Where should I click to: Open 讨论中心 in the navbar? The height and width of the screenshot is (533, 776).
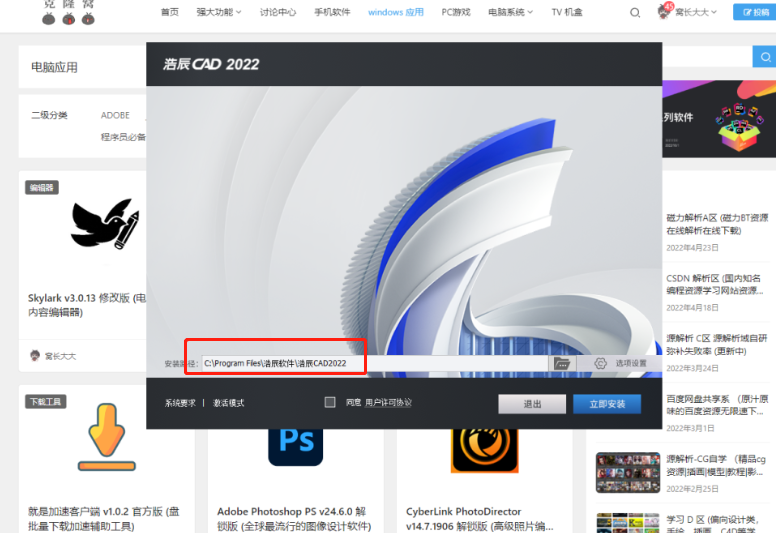coord(278,12)
